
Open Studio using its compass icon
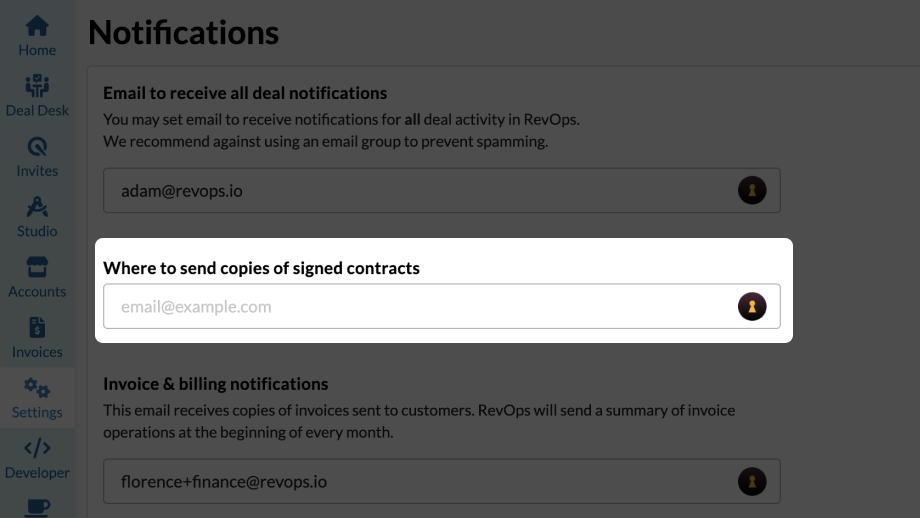(37, 207)
